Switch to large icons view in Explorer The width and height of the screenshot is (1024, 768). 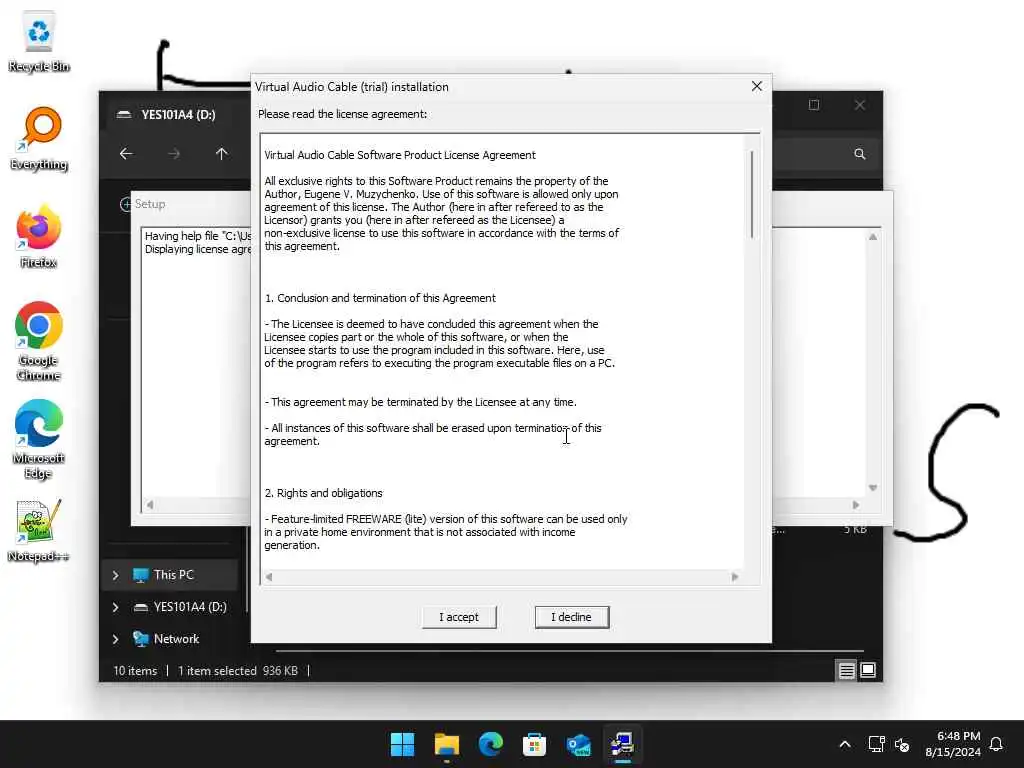(868, 671)
